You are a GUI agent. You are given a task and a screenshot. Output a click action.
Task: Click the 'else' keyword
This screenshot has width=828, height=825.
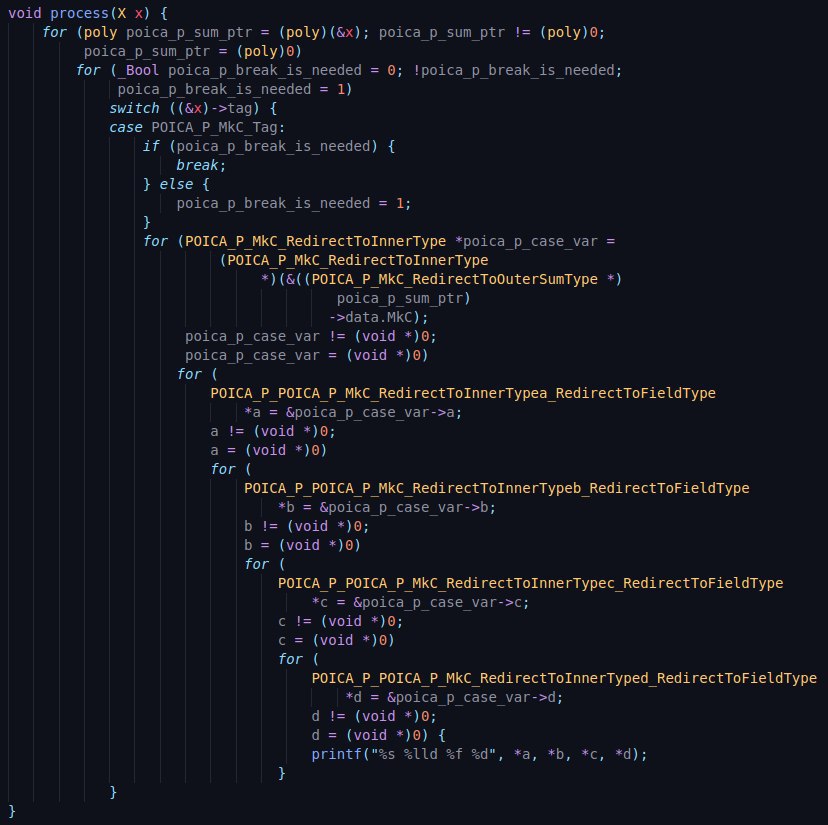pyautogui.click(x=176, y=184)
